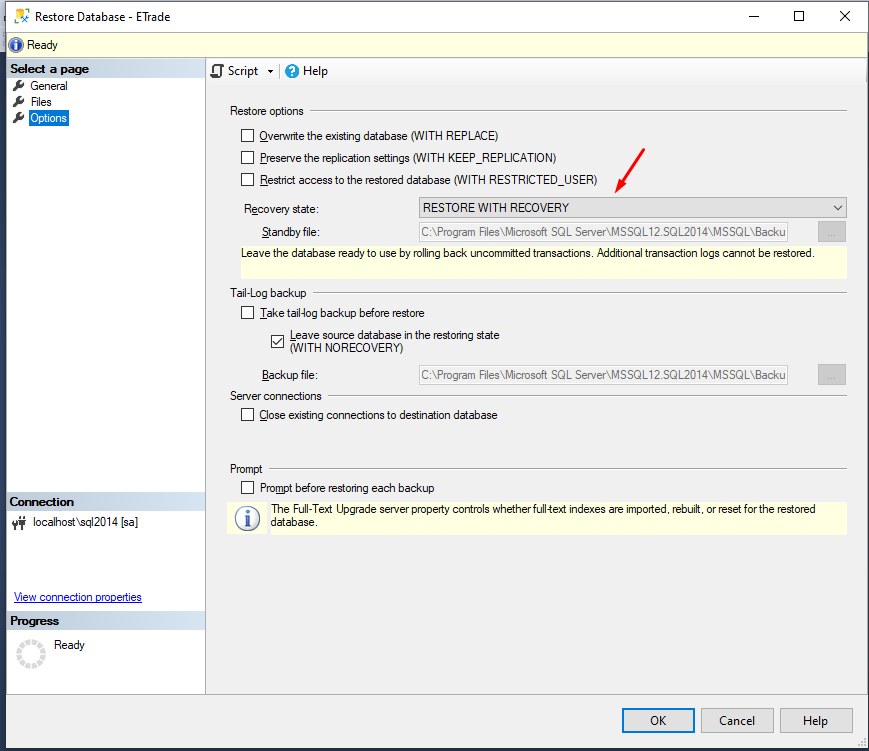869x751 pixels.
Task: Click the Script scroll icon
Action: pyautogui.click(x=217, y=71)
